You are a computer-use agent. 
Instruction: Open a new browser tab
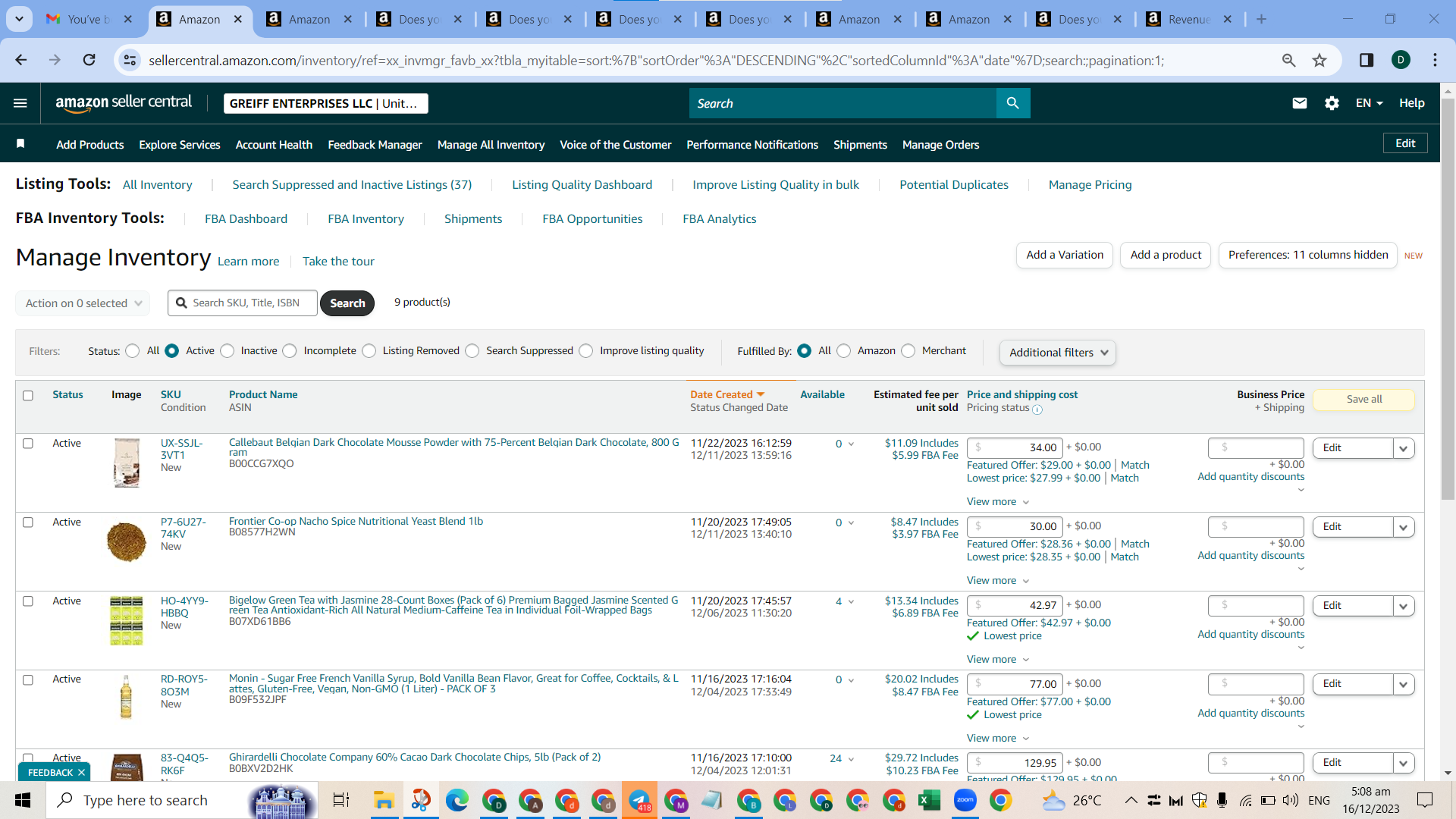click(x=1261, y=19)
